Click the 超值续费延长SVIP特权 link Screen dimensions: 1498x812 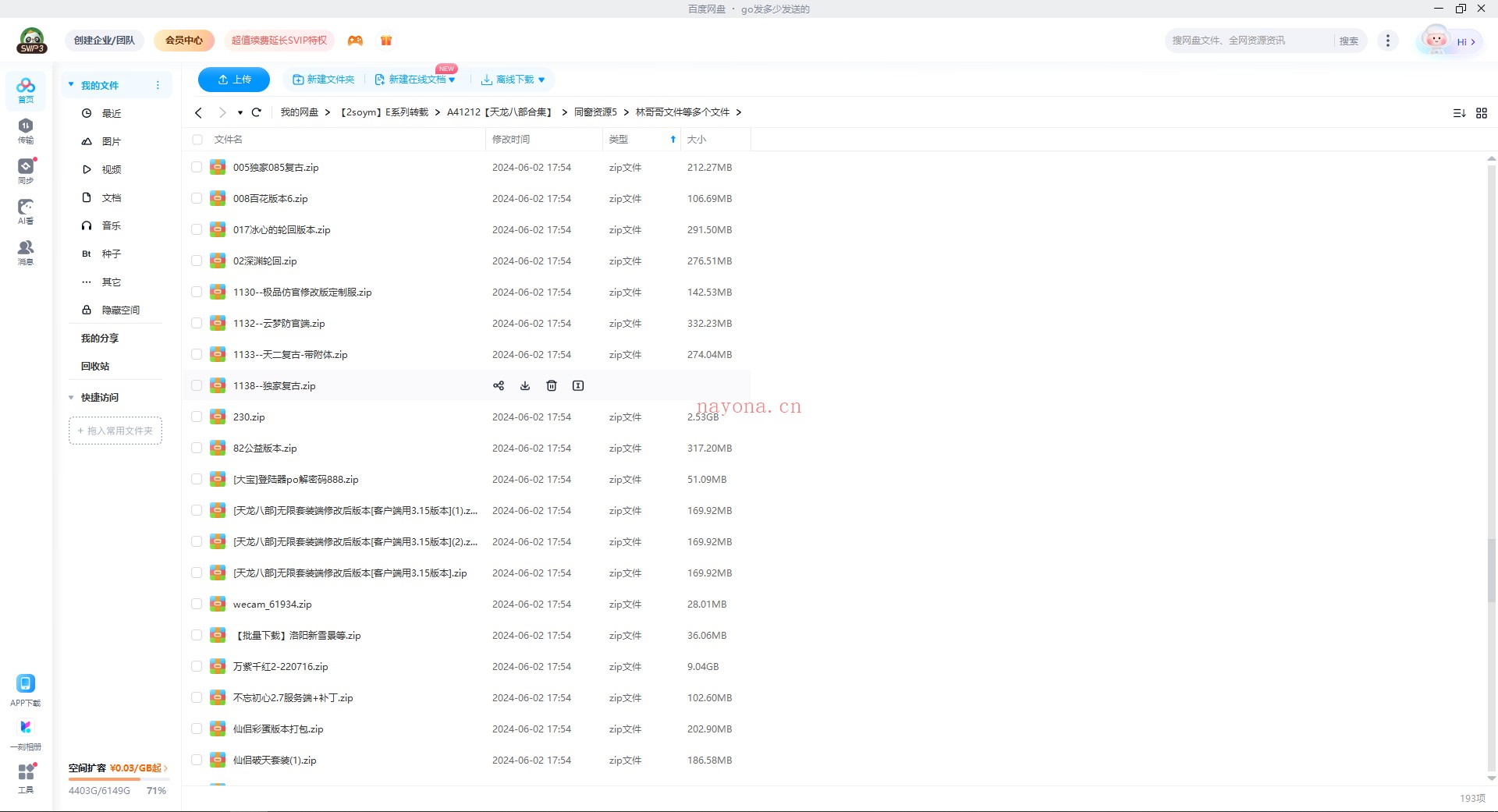click(279, 41)
